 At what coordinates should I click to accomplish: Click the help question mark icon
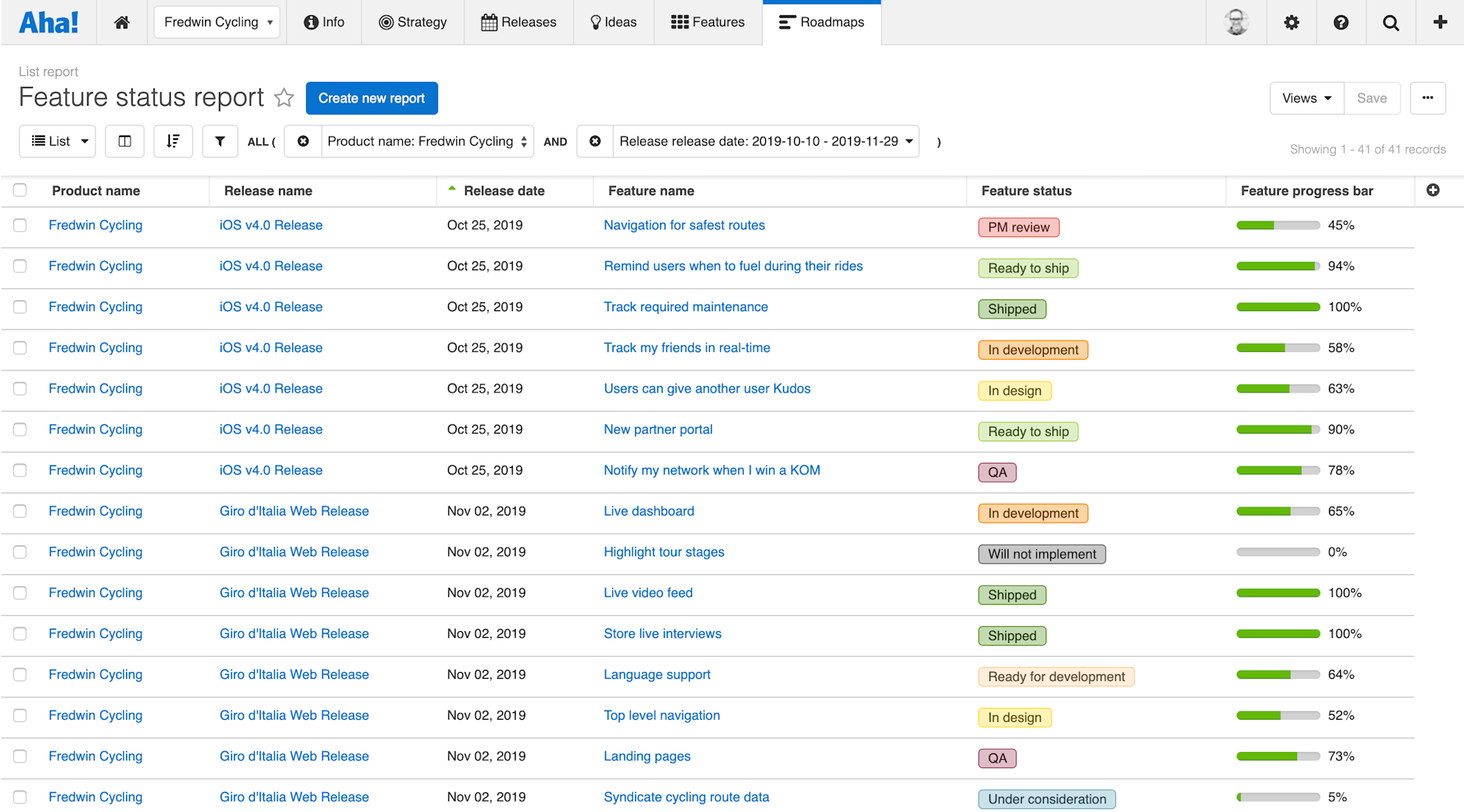tap(1340, 22)
